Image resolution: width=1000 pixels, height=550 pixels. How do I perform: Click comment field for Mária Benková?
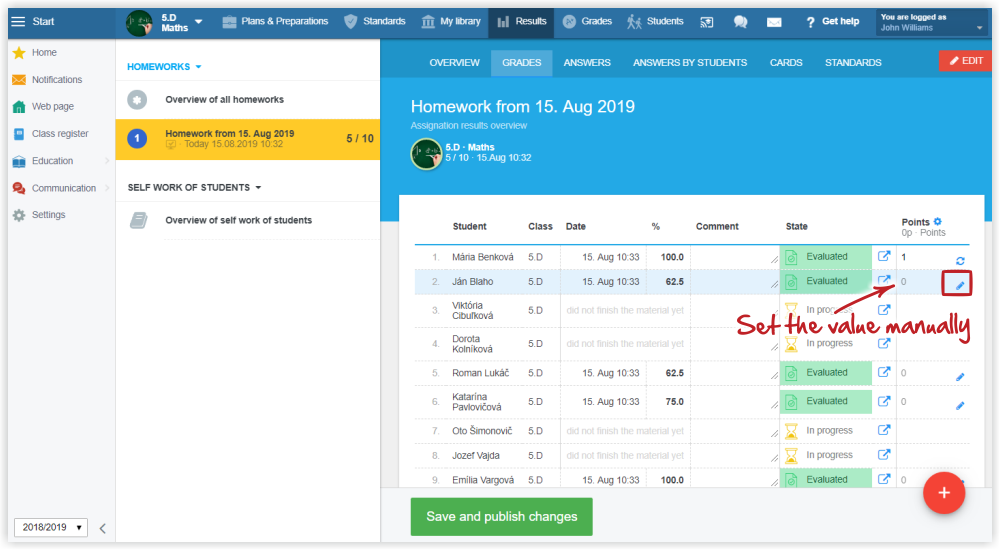735,257
